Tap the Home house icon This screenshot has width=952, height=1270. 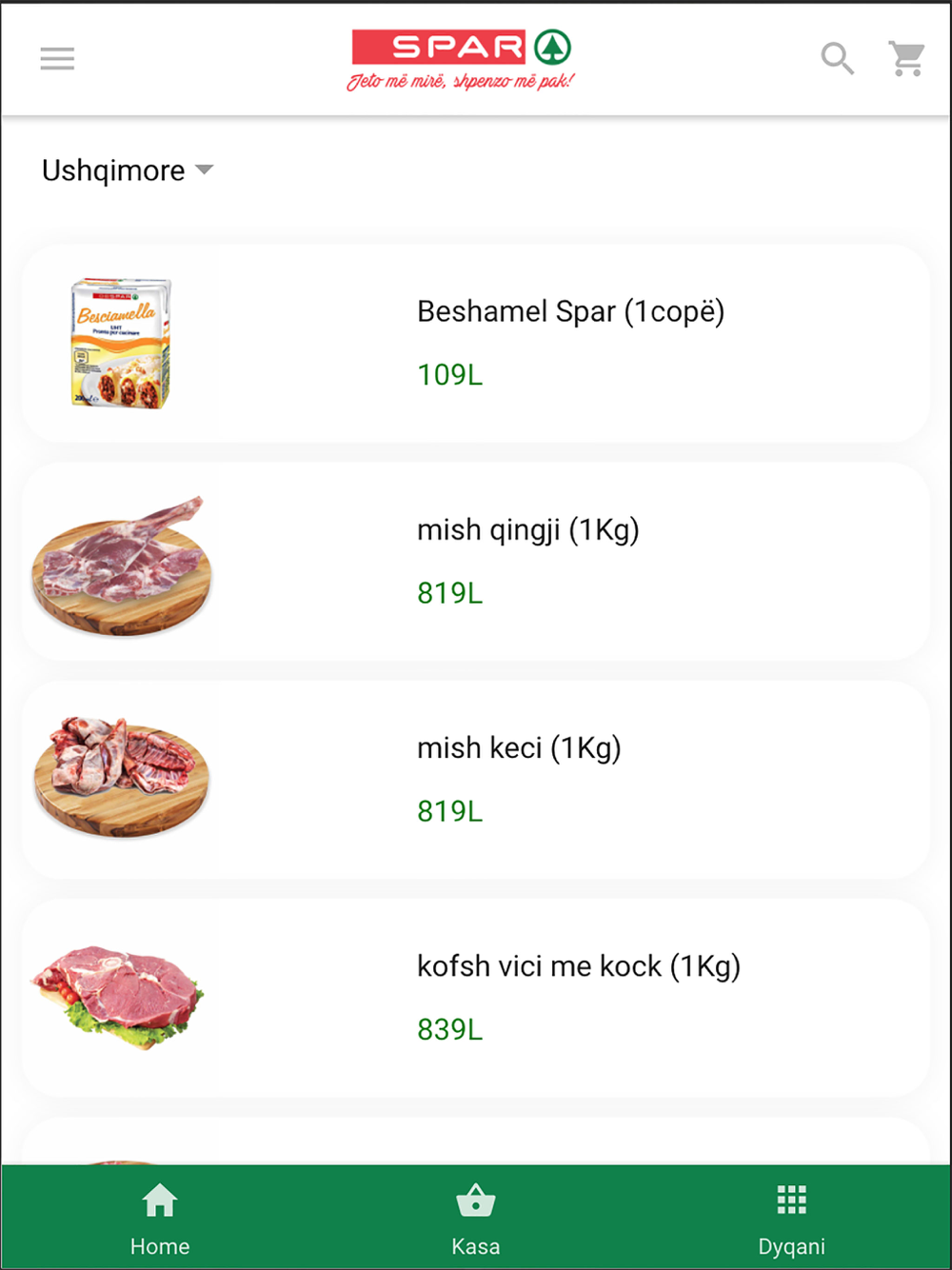(x=160, y=1201)
